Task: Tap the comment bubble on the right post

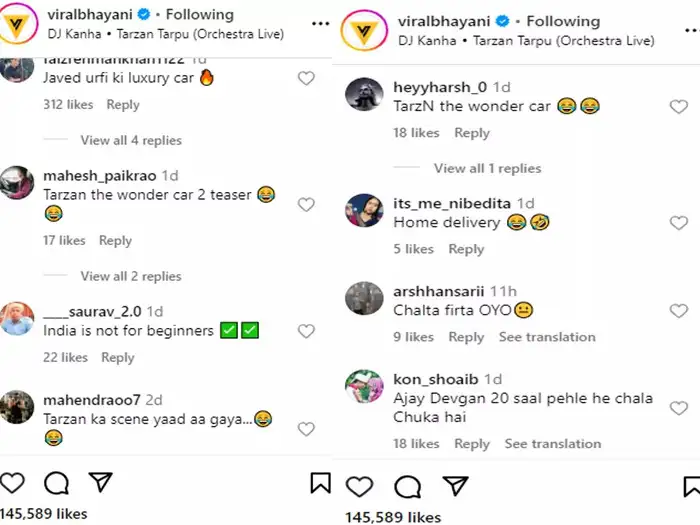Action: (407, 486)
